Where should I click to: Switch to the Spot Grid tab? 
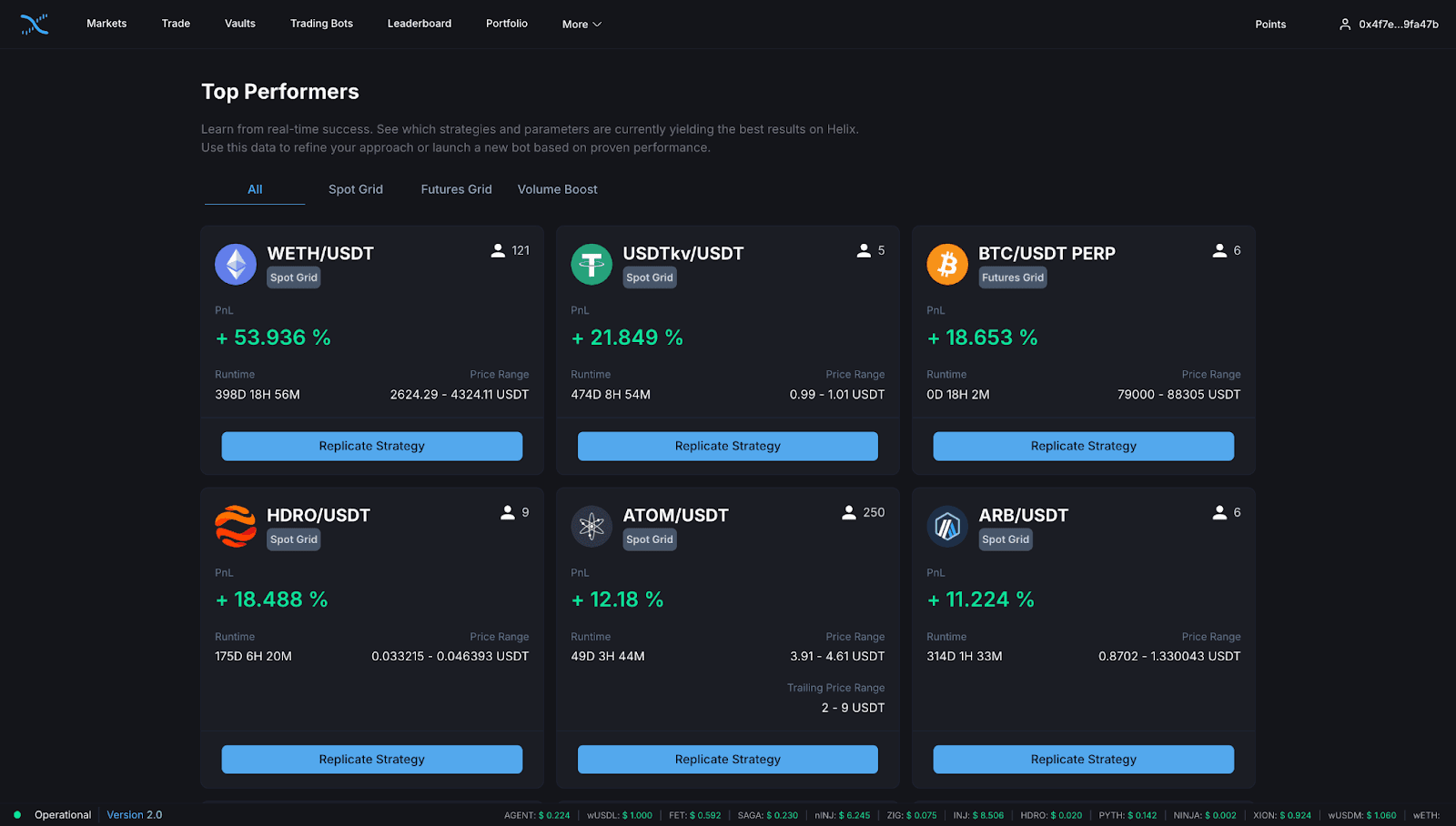(356, 189)
